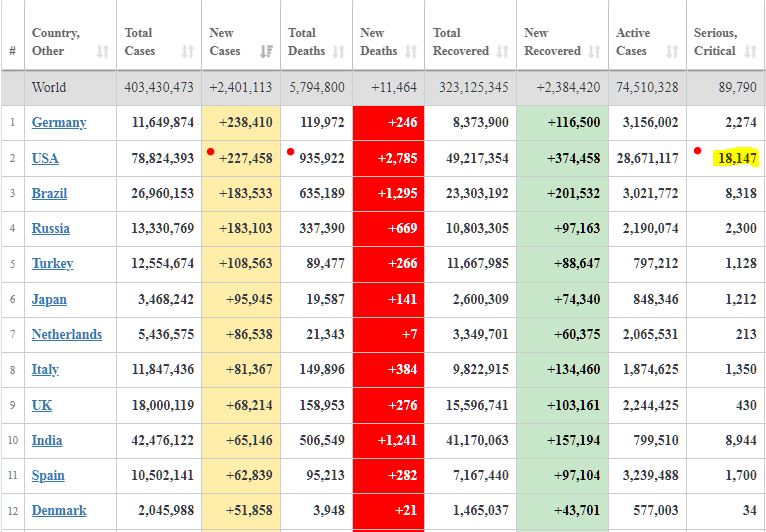Viewport: 766px width, 532px height.
Task: Select the Turkey country link
Action: (52, 263)
